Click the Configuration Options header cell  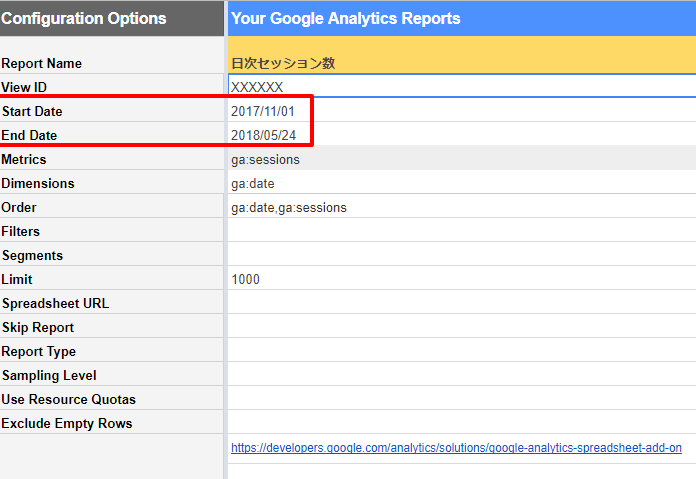[x=112, y=18]
